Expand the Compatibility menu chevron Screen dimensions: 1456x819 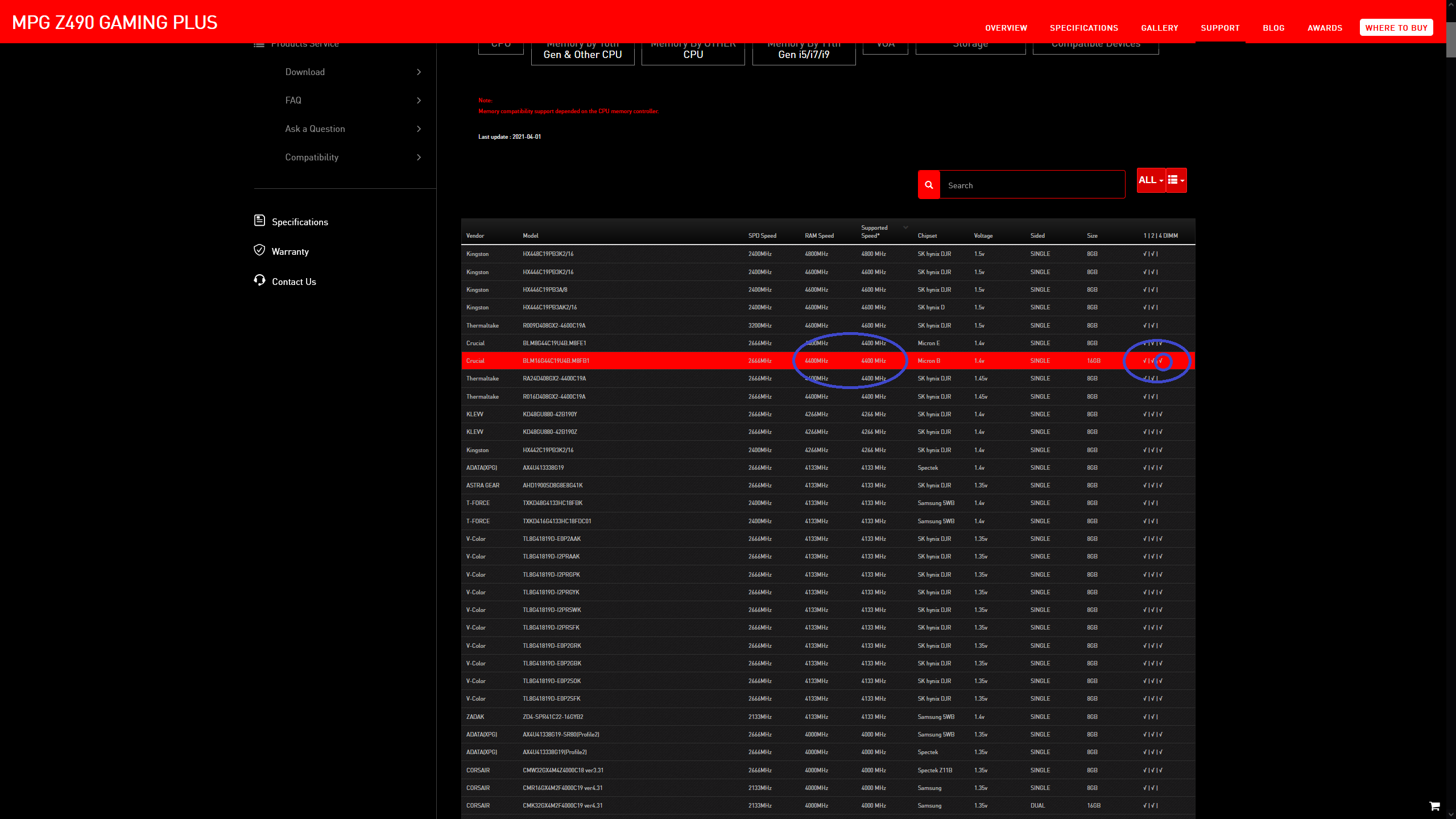click(419, 158)
